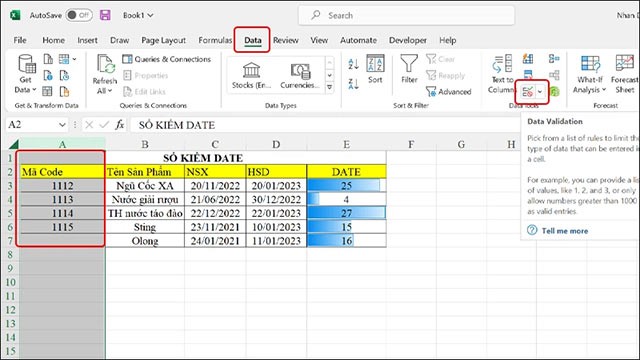The width and height of the screenshot is (640, 360).
Task: Go to next row of Data Types gallery
Action: click(x=329, y=76)
